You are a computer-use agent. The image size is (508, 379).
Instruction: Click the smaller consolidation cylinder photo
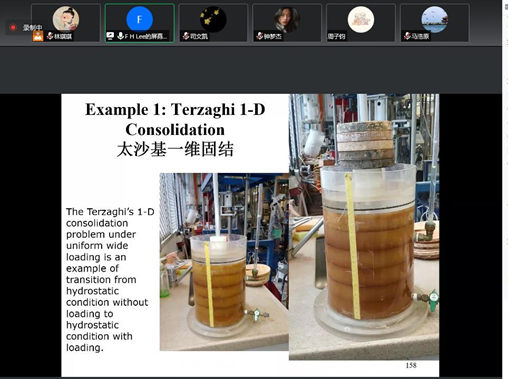[x=224, y=262]
